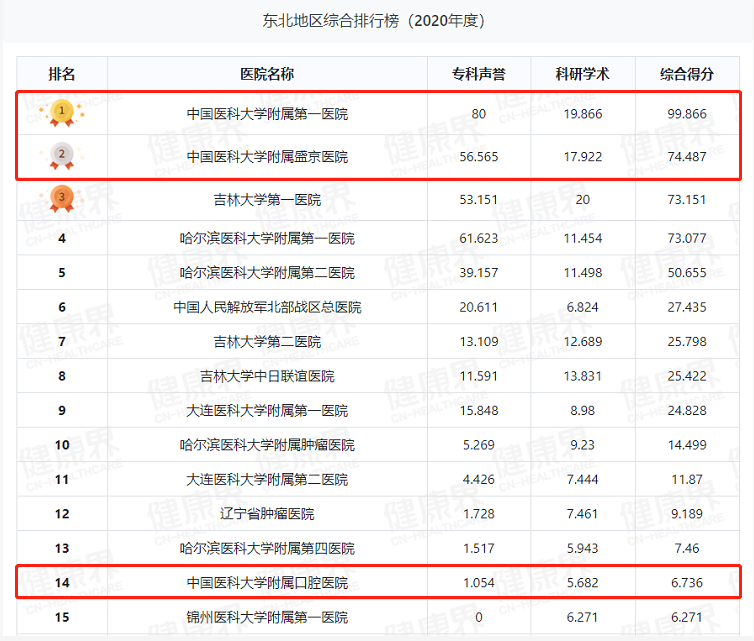Click the composite score 24.828
Viewport: 754px width, 641px height.
tap(687, 411)
